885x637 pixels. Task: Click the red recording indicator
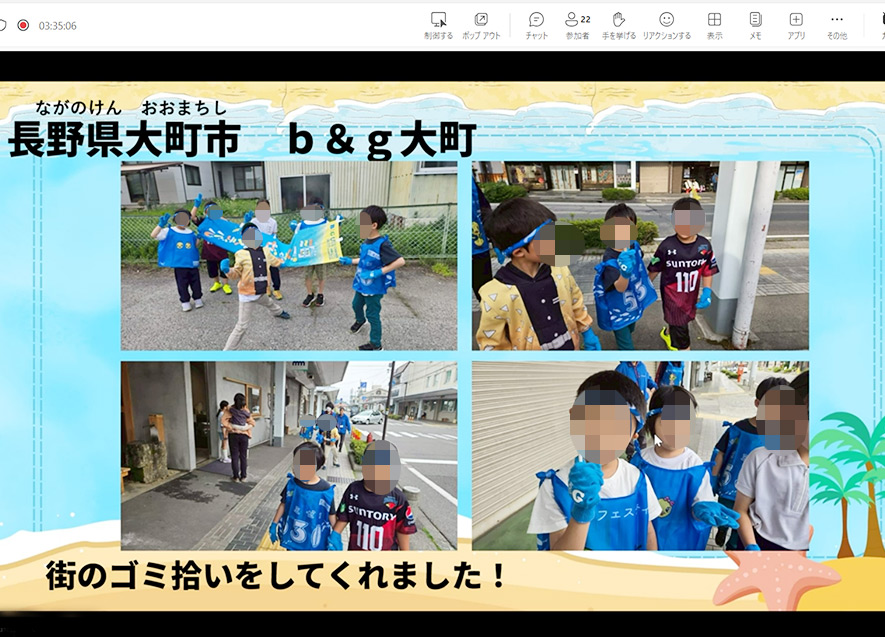click(x=23, y=25)
